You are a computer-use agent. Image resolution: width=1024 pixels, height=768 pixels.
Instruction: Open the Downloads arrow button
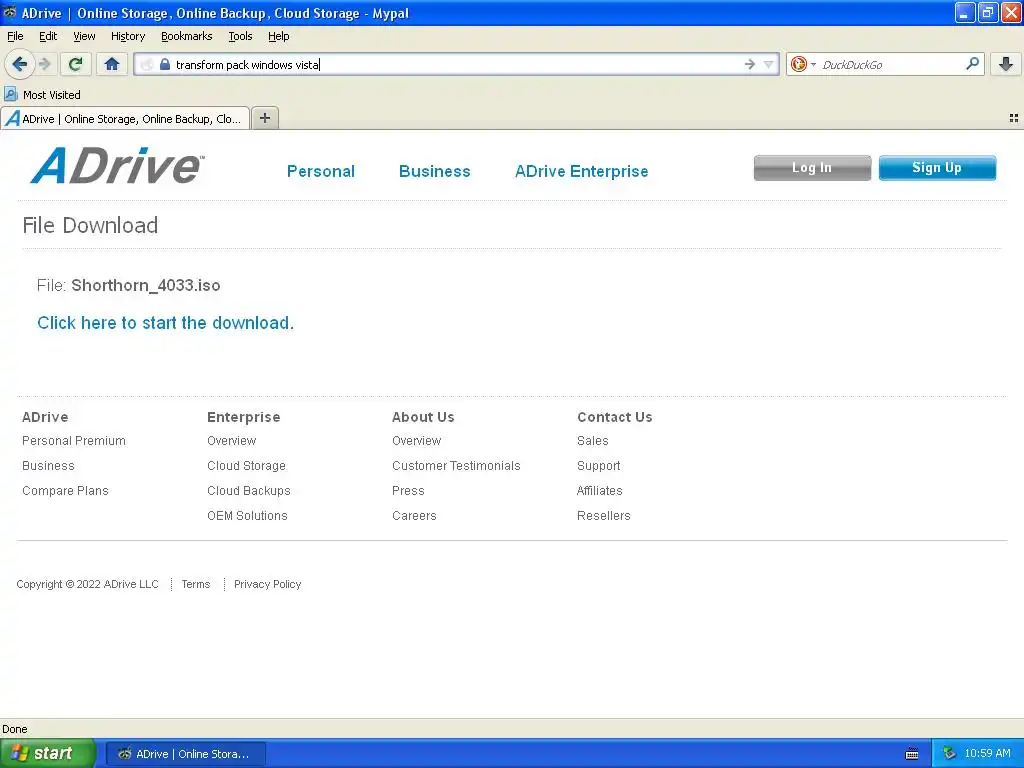point(1006,64)
